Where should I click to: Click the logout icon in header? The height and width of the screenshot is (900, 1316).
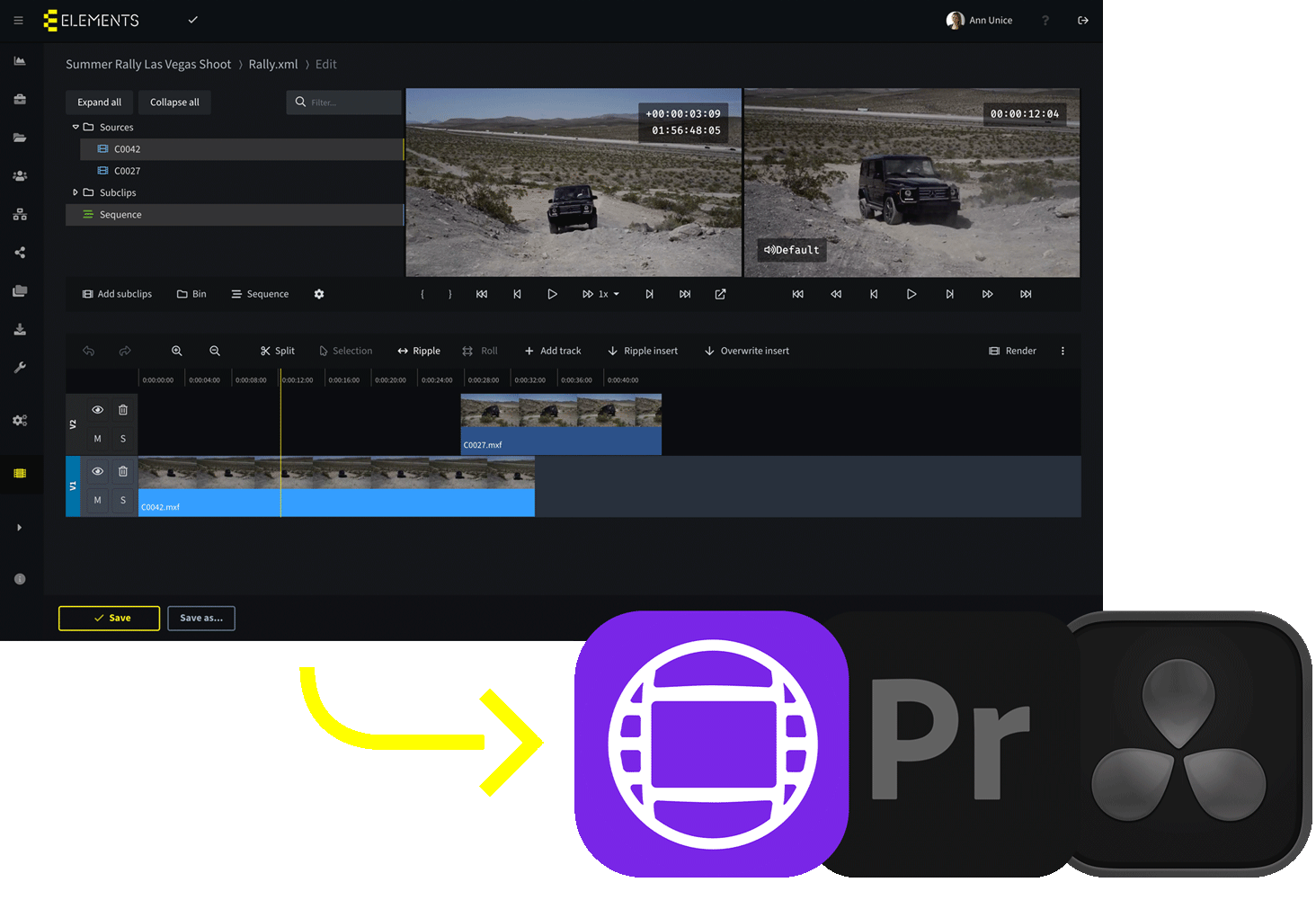pos(1083,21)
